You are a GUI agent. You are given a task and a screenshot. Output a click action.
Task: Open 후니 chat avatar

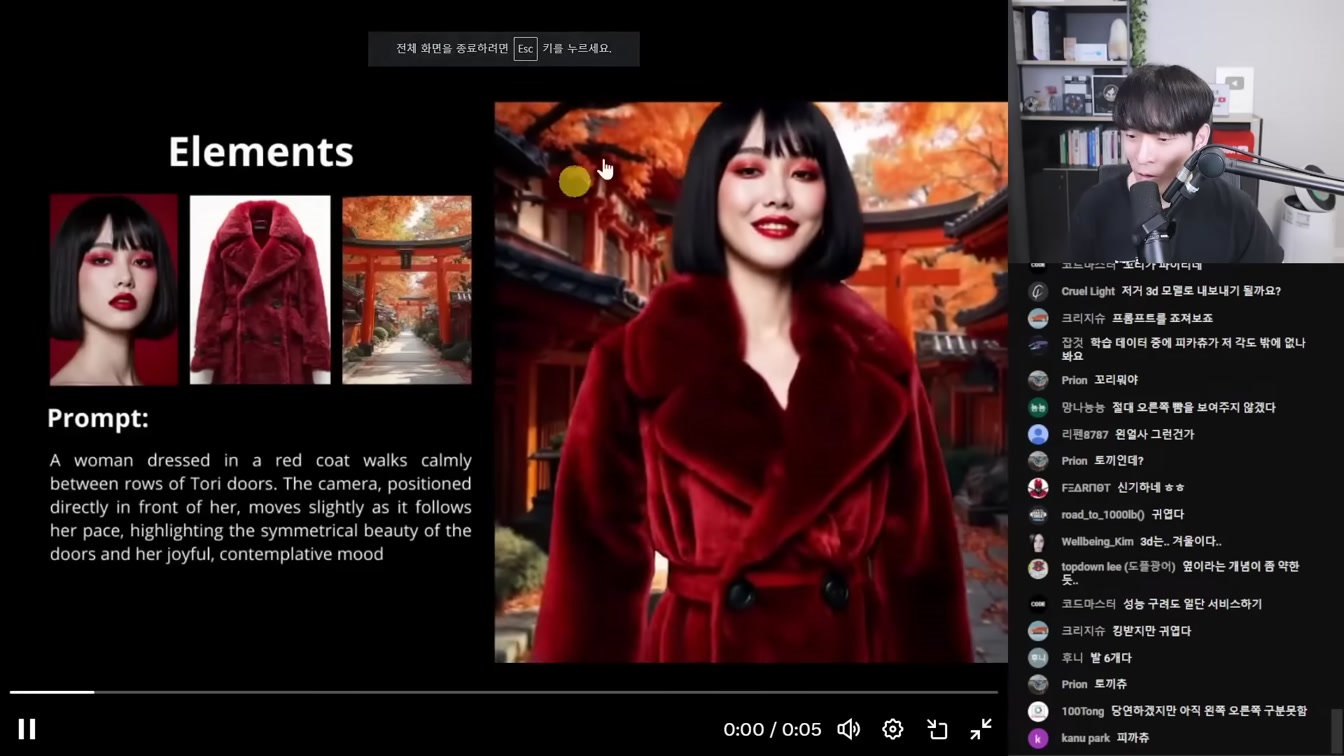click(x=1038, y=658)
